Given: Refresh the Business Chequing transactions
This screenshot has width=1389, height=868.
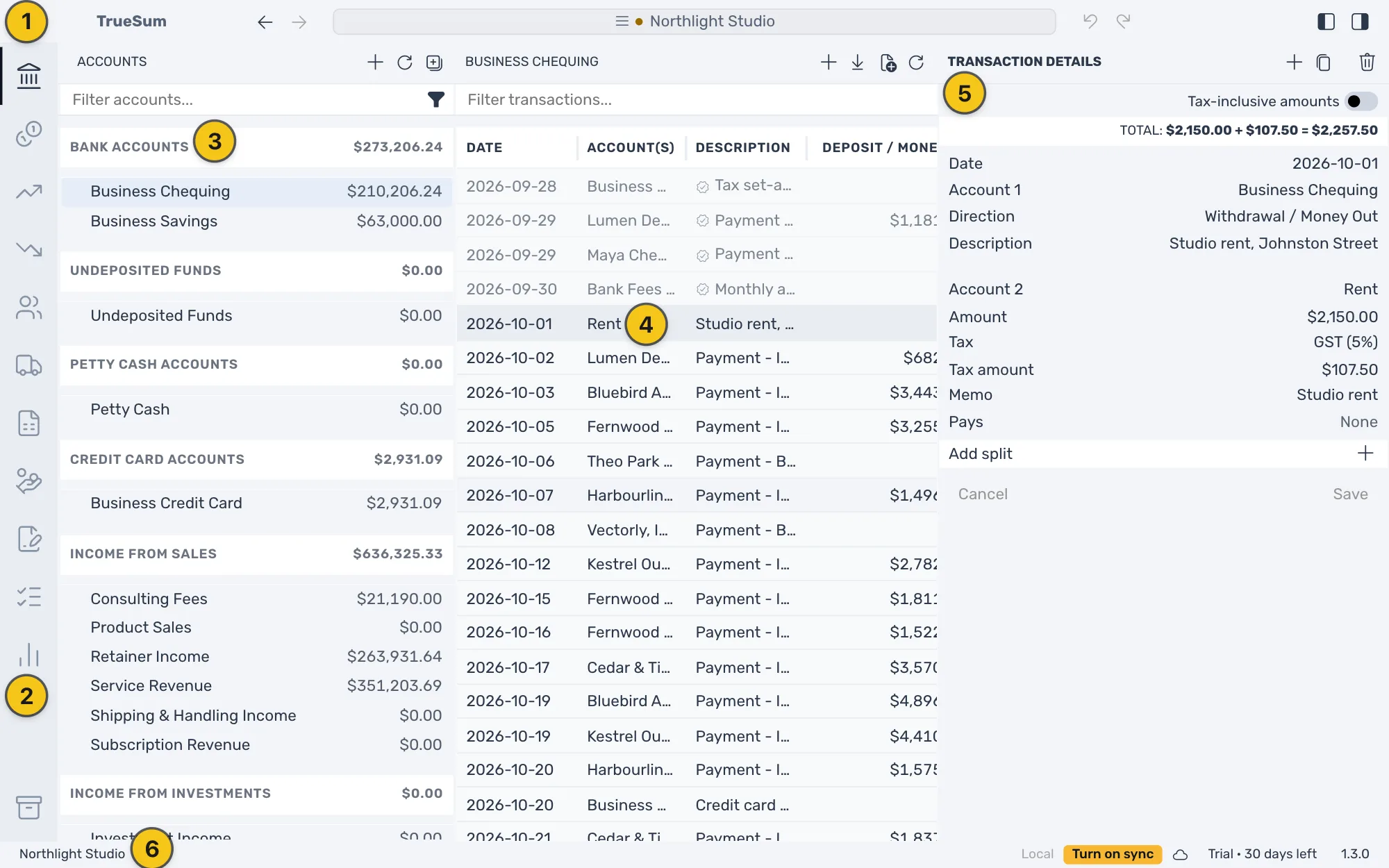Looking at the screenshot, I should point(916,62).
